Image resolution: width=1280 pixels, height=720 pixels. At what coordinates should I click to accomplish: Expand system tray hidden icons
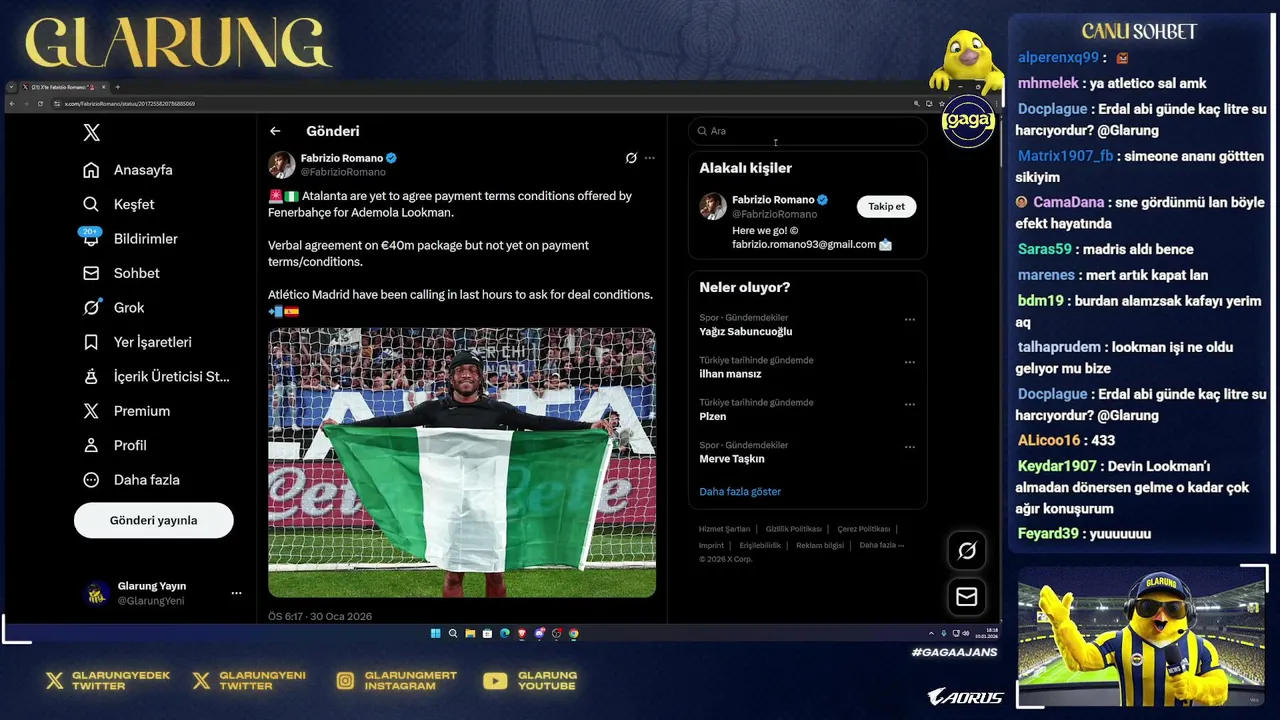931,633
